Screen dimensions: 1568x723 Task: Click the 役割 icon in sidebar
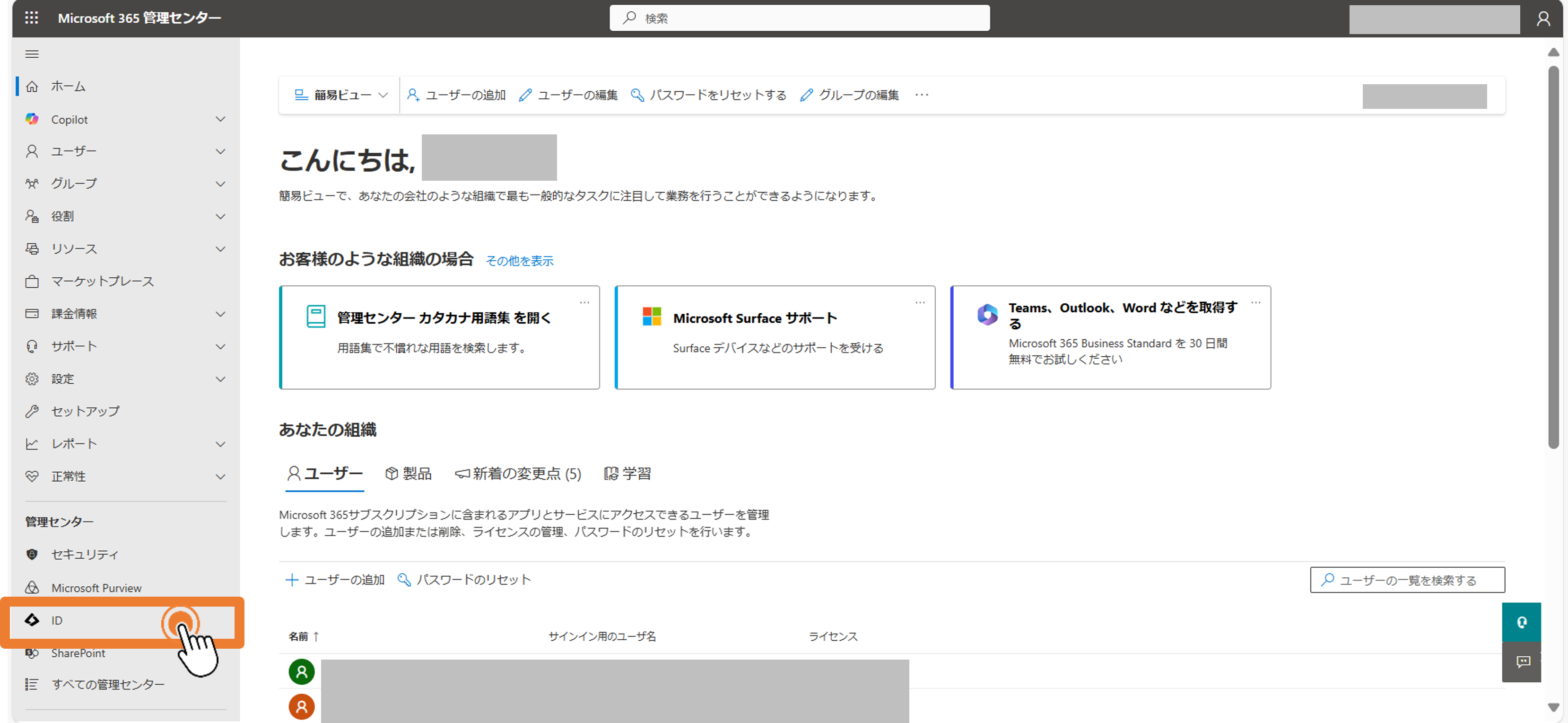coord(32,216)
